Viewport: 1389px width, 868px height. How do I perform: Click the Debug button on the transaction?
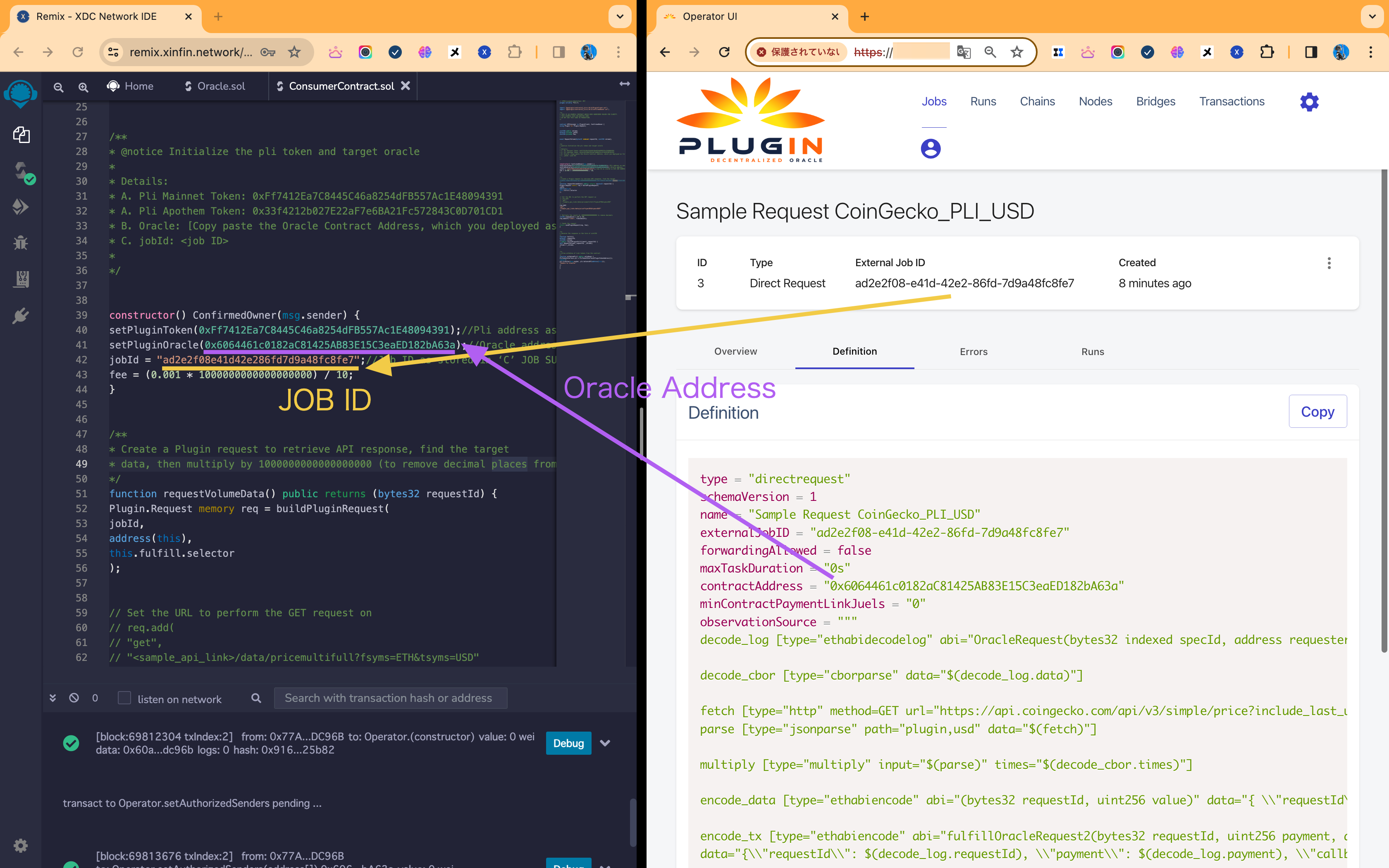point(568,743)
